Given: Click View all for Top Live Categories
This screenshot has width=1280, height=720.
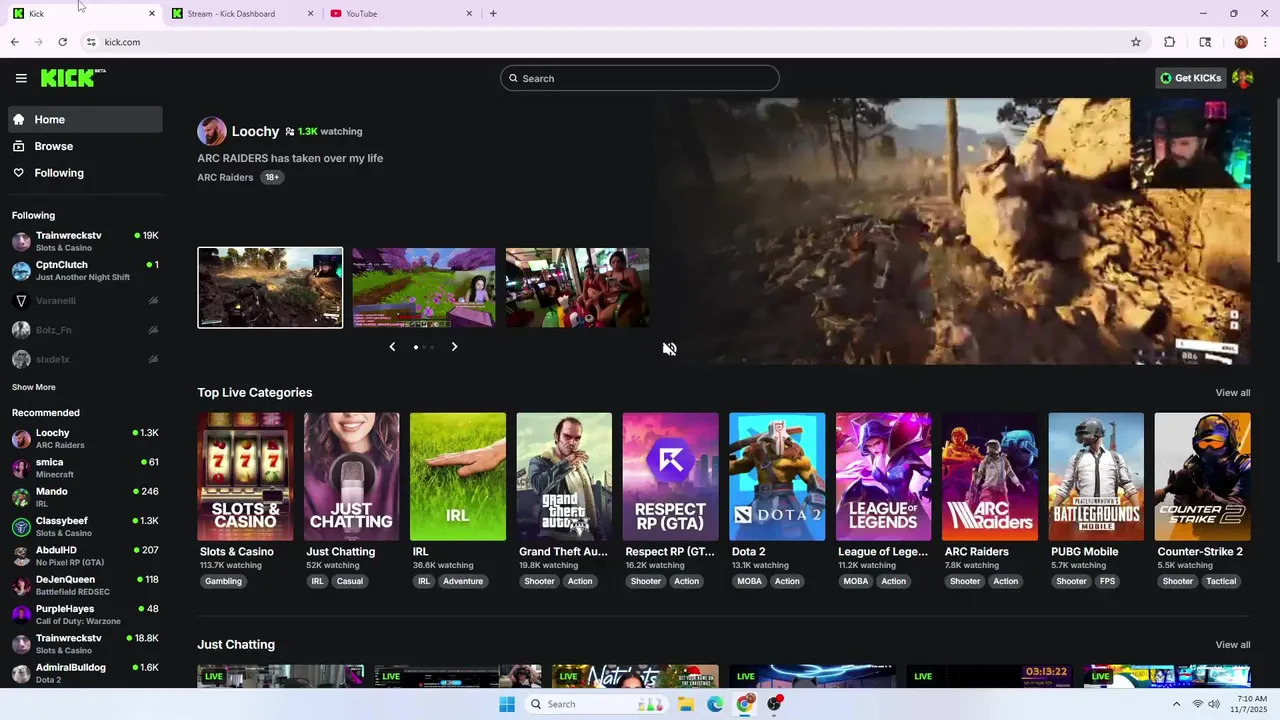Looking at the screenshot, I should tap(1232, 392).
